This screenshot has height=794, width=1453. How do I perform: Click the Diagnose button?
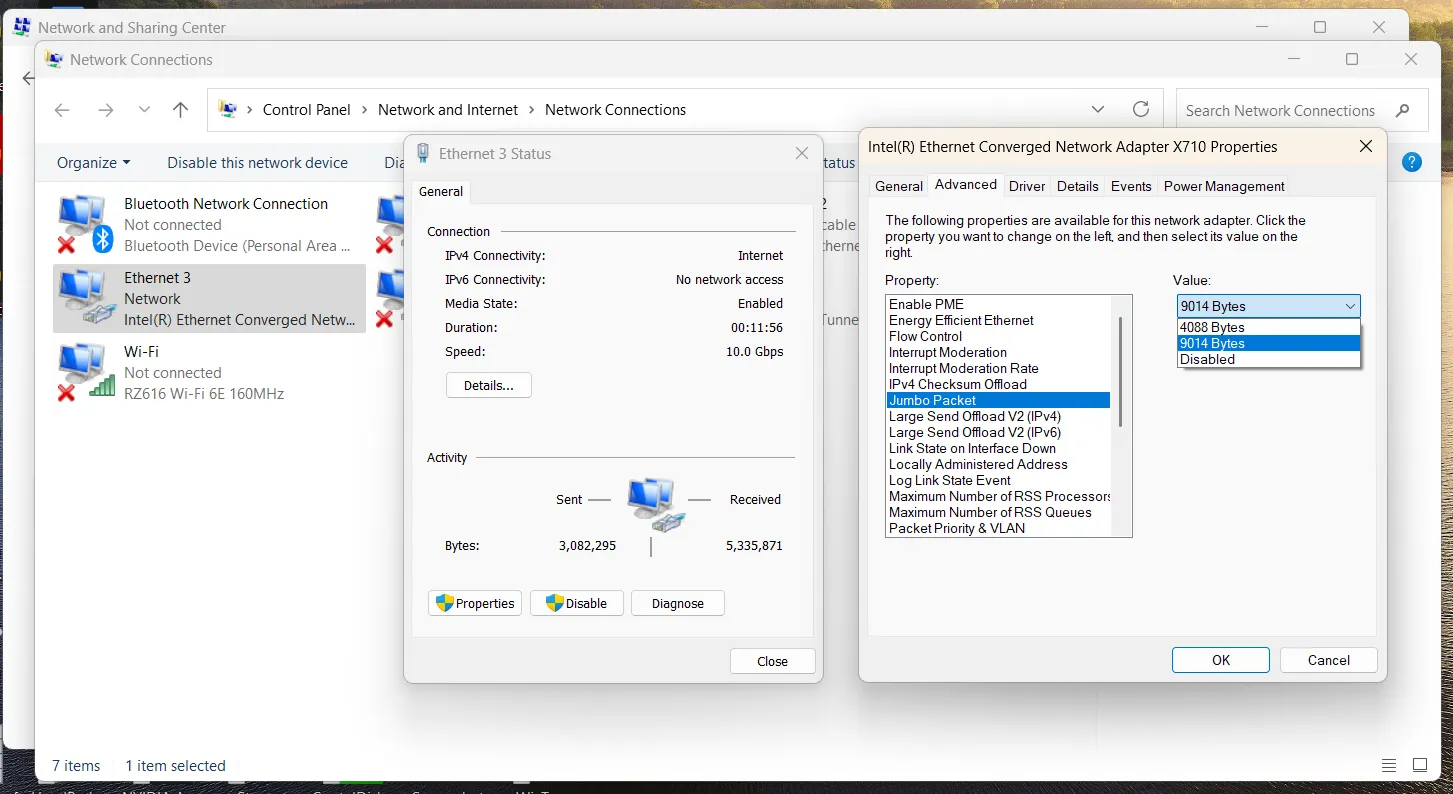[678, 603]
